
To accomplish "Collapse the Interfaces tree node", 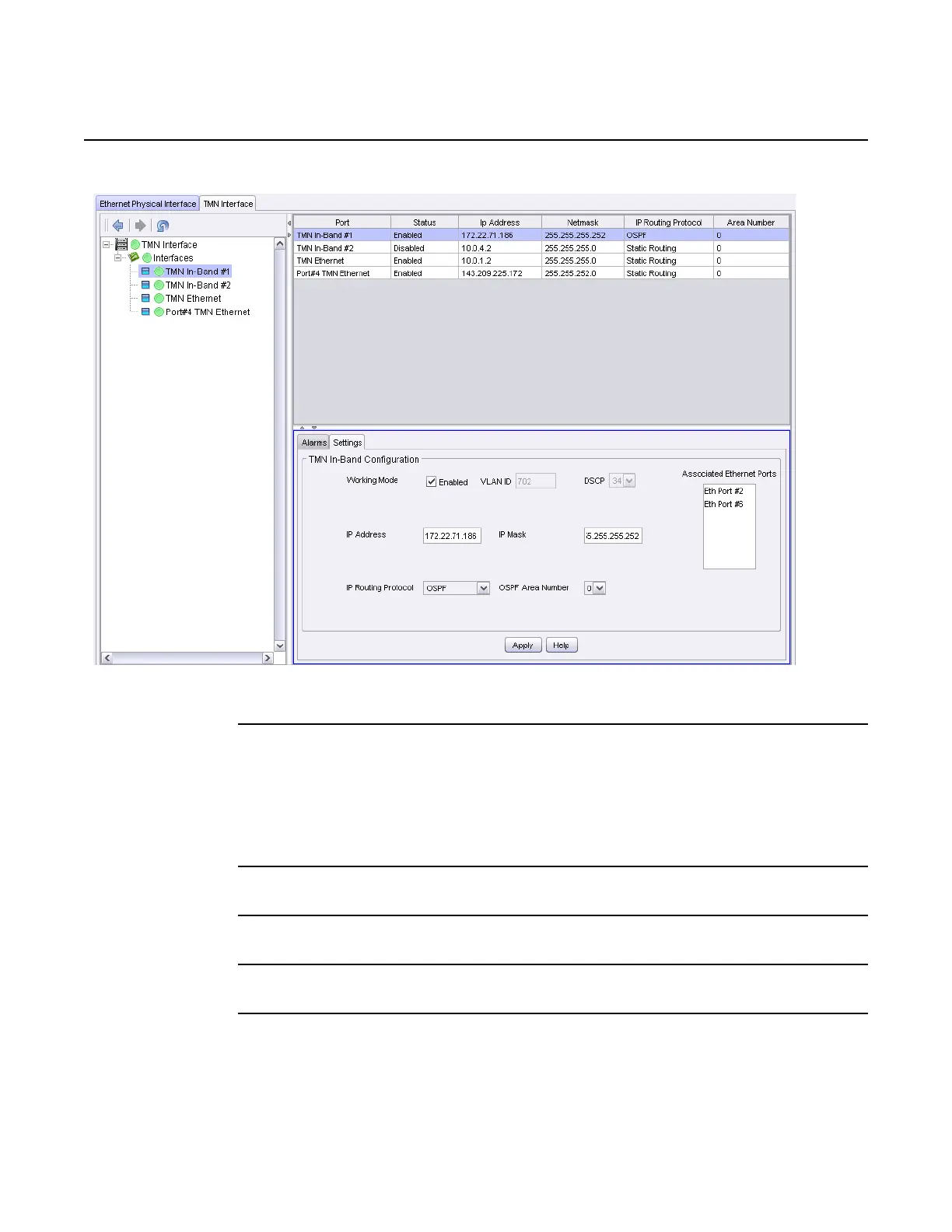I will [119, 257].
